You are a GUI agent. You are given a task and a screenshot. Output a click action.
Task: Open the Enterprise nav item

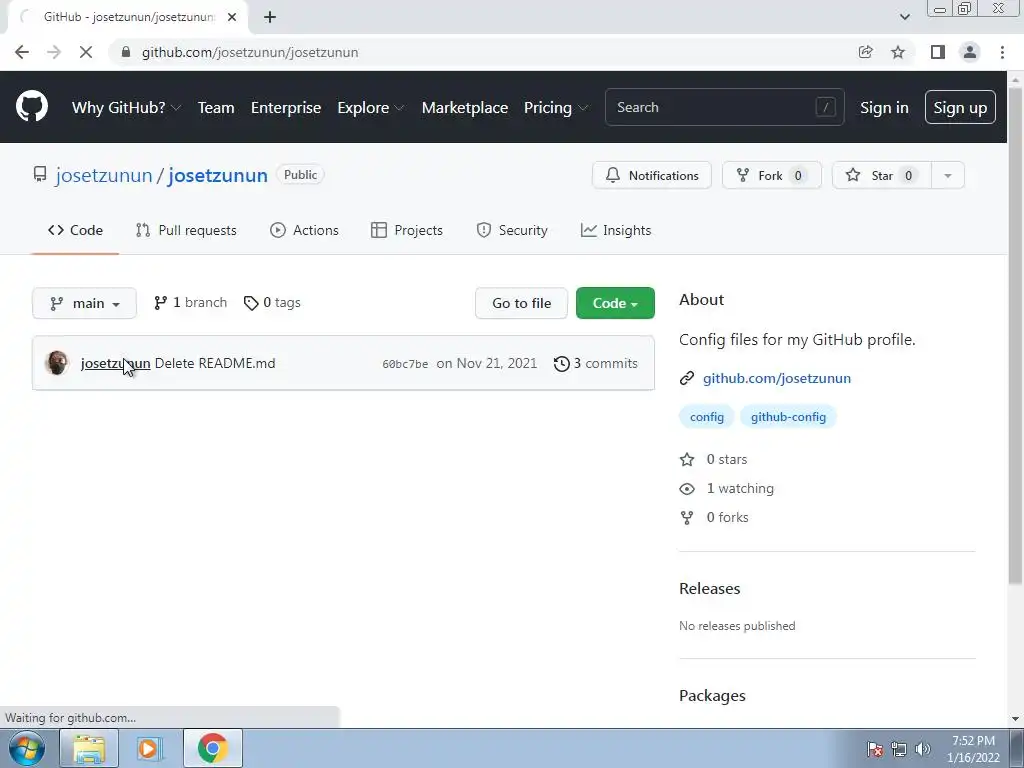[x=286, y=108]
